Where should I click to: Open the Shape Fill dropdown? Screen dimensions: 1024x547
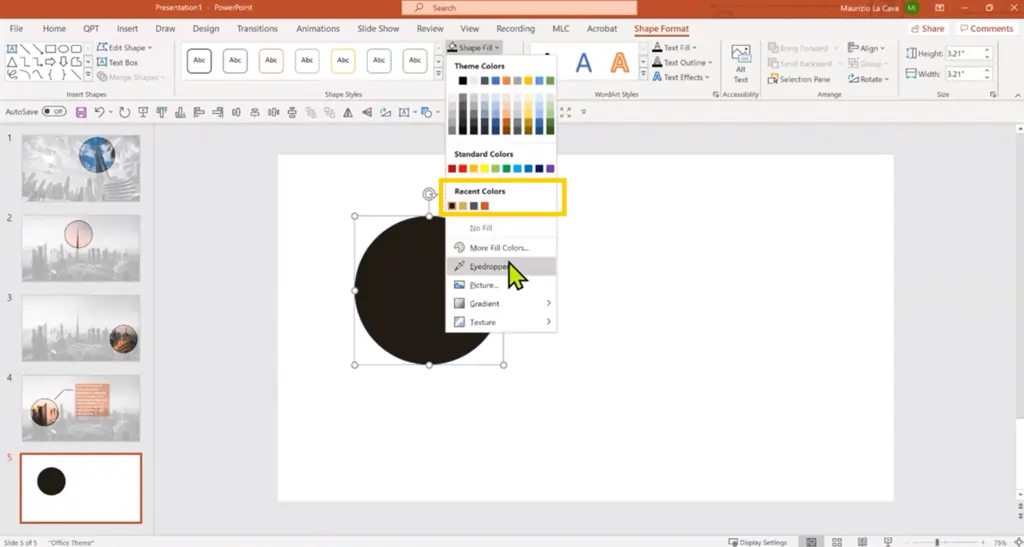(474, 48)
